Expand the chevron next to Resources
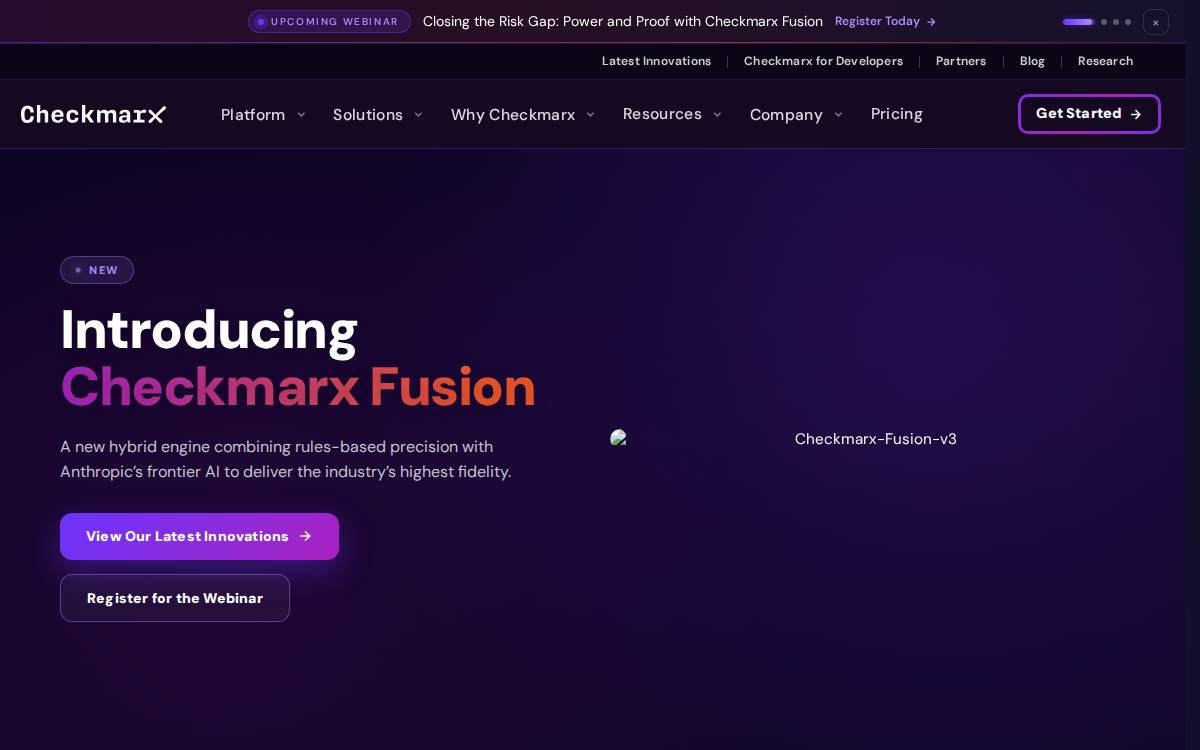Screen dimensions: 1200x750 pos(717,115)
